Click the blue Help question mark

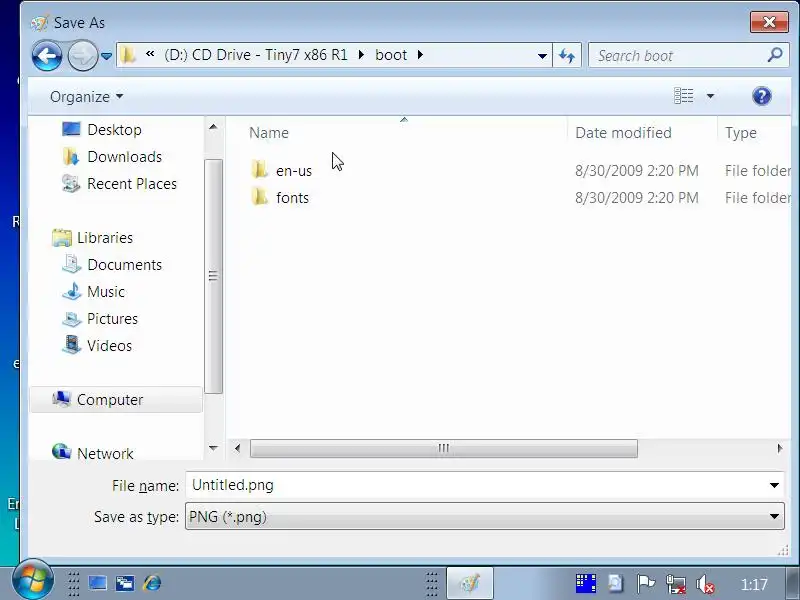pos(761,96)
